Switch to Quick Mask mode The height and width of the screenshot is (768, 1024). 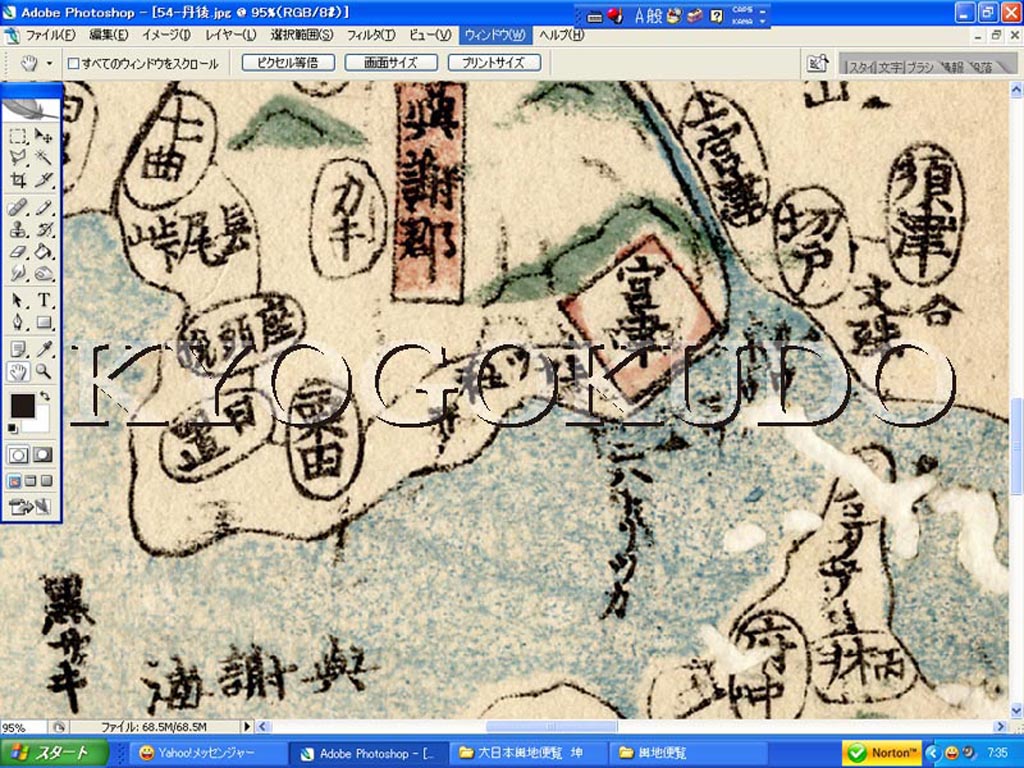point(43,455)
